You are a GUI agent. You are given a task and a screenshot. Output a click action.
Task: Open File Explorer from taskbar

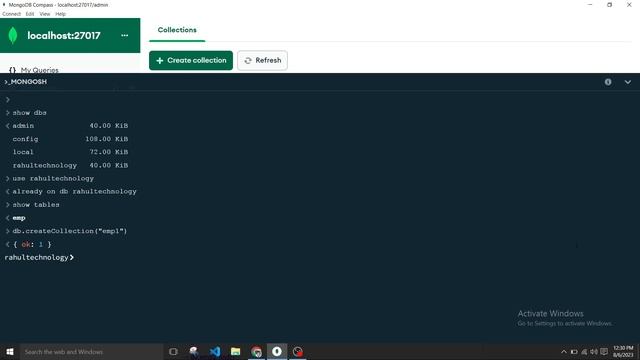click(x=236, y=351)
